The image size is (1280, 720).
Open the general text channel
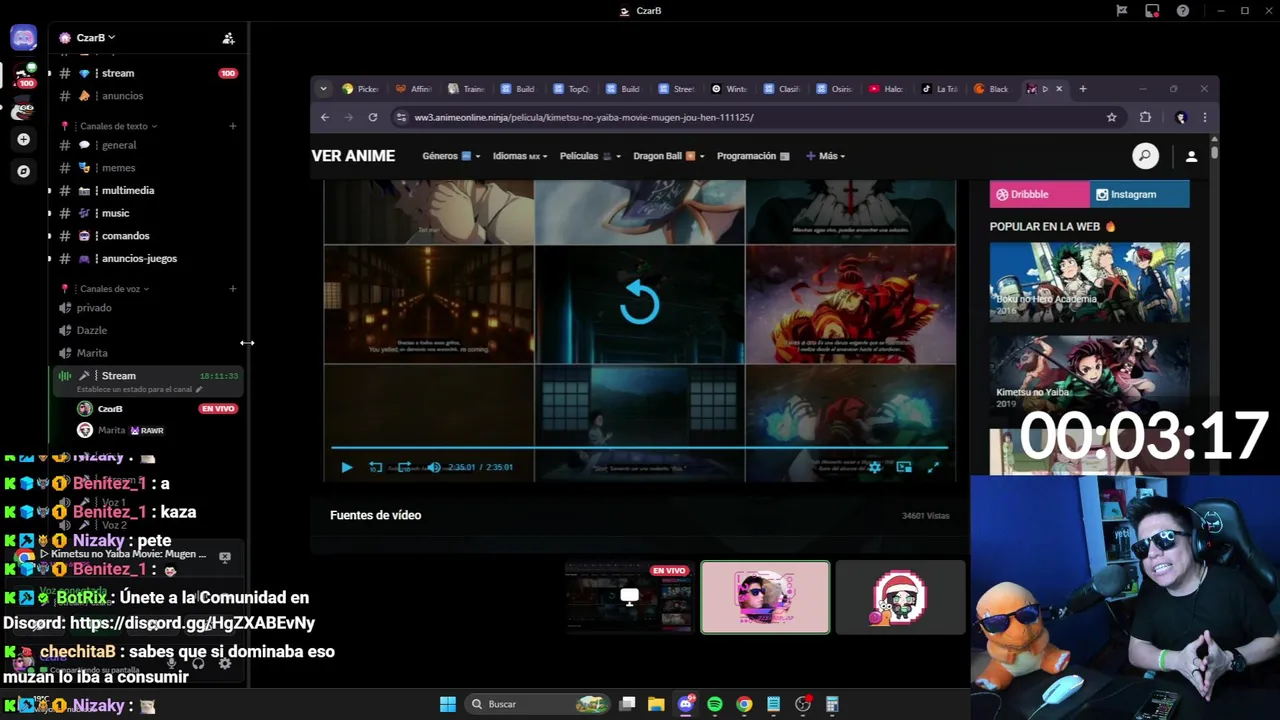[x=119, y=145]
